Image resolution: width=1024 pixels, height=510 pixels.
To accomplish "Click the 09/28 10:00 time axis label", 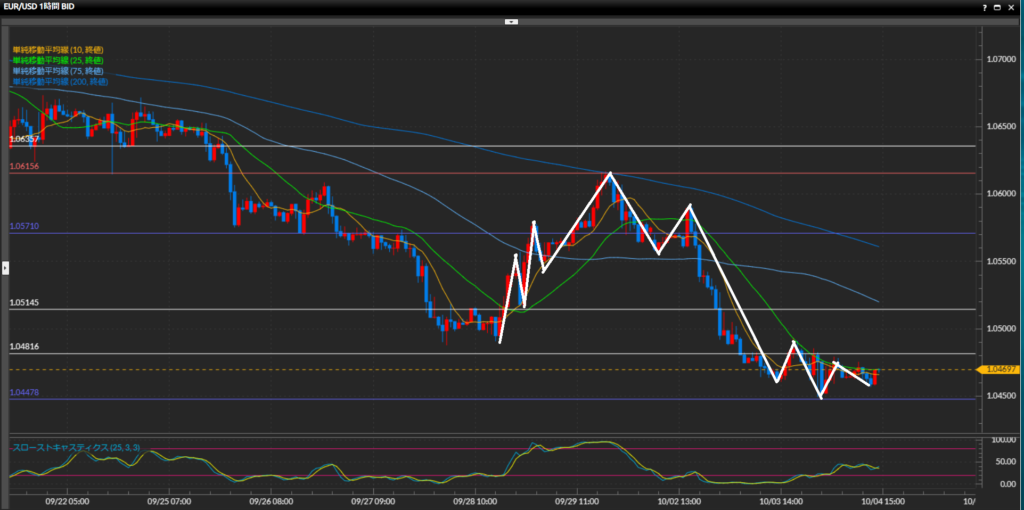I will coord(476,501).
